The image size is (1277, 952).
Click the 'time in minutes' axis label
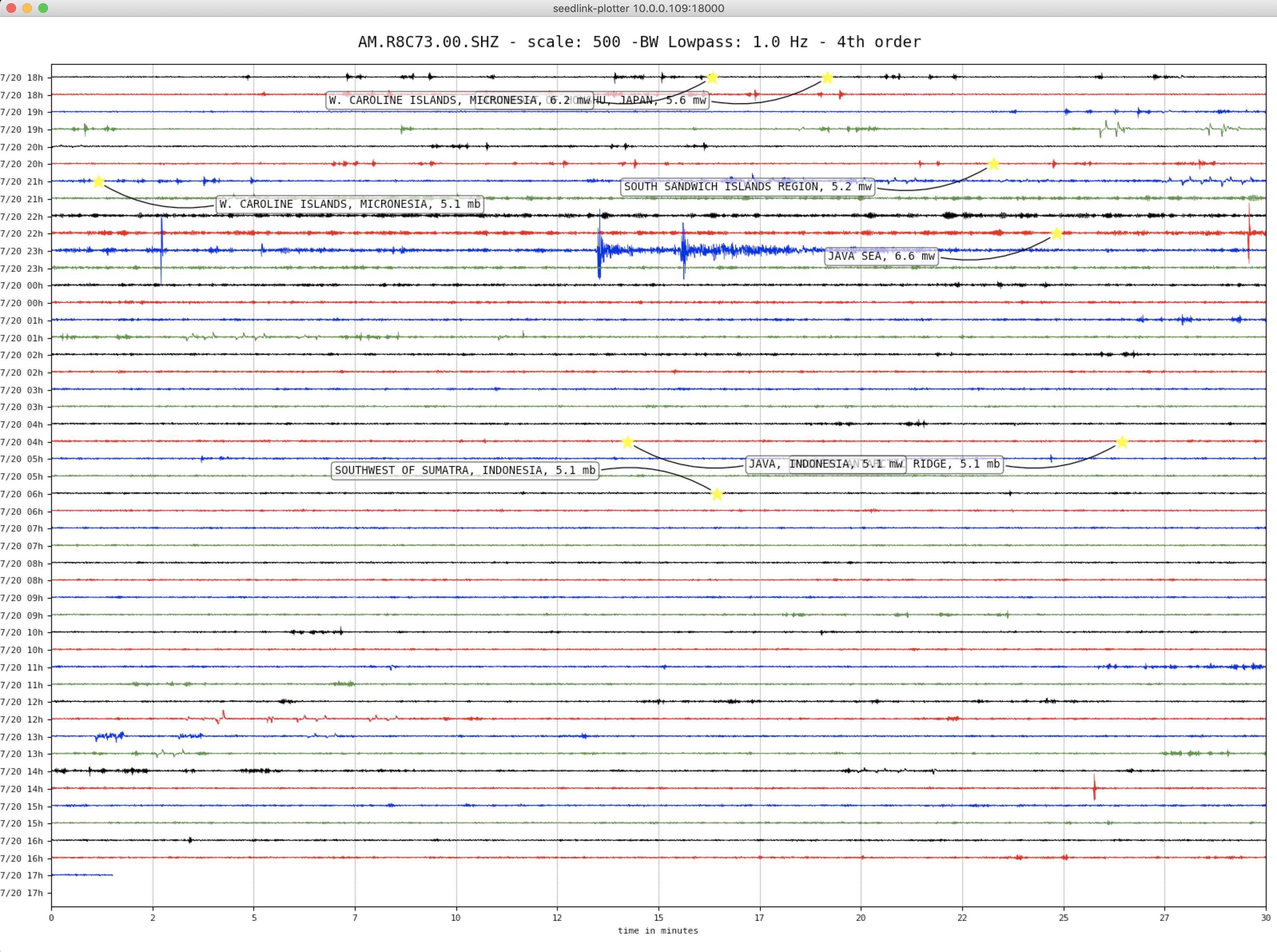tap(658, 931)
